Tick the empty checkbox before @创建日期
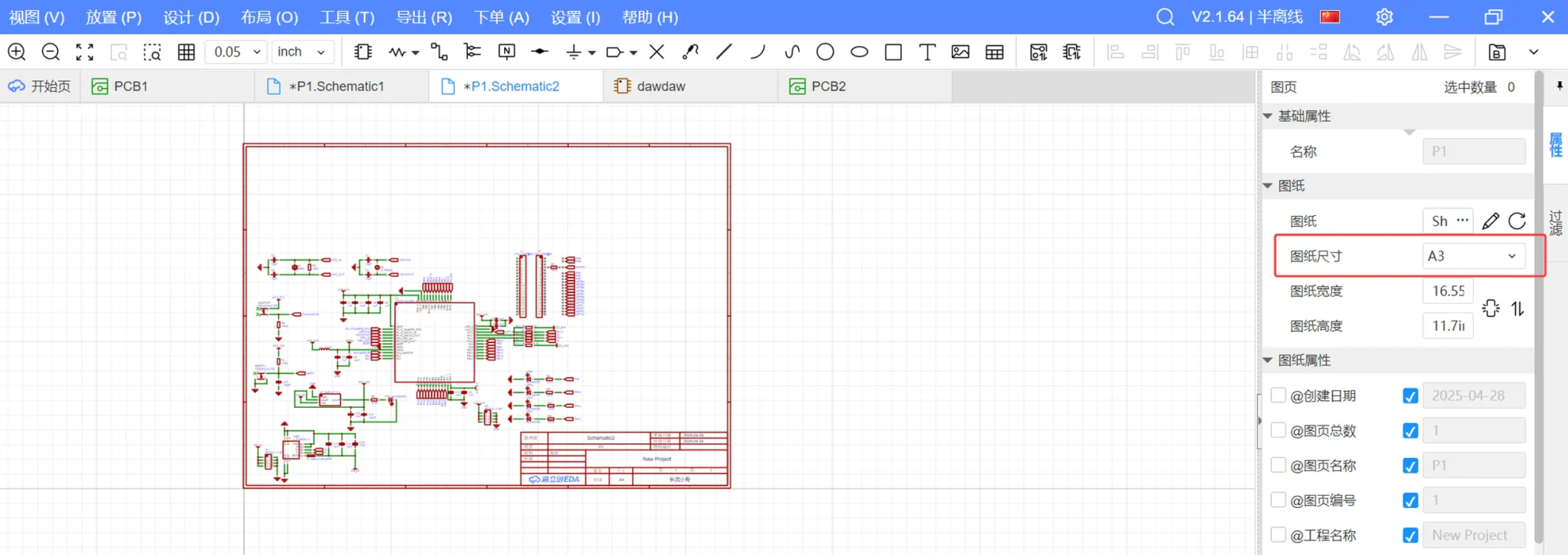 click(x=1278, y=395)
